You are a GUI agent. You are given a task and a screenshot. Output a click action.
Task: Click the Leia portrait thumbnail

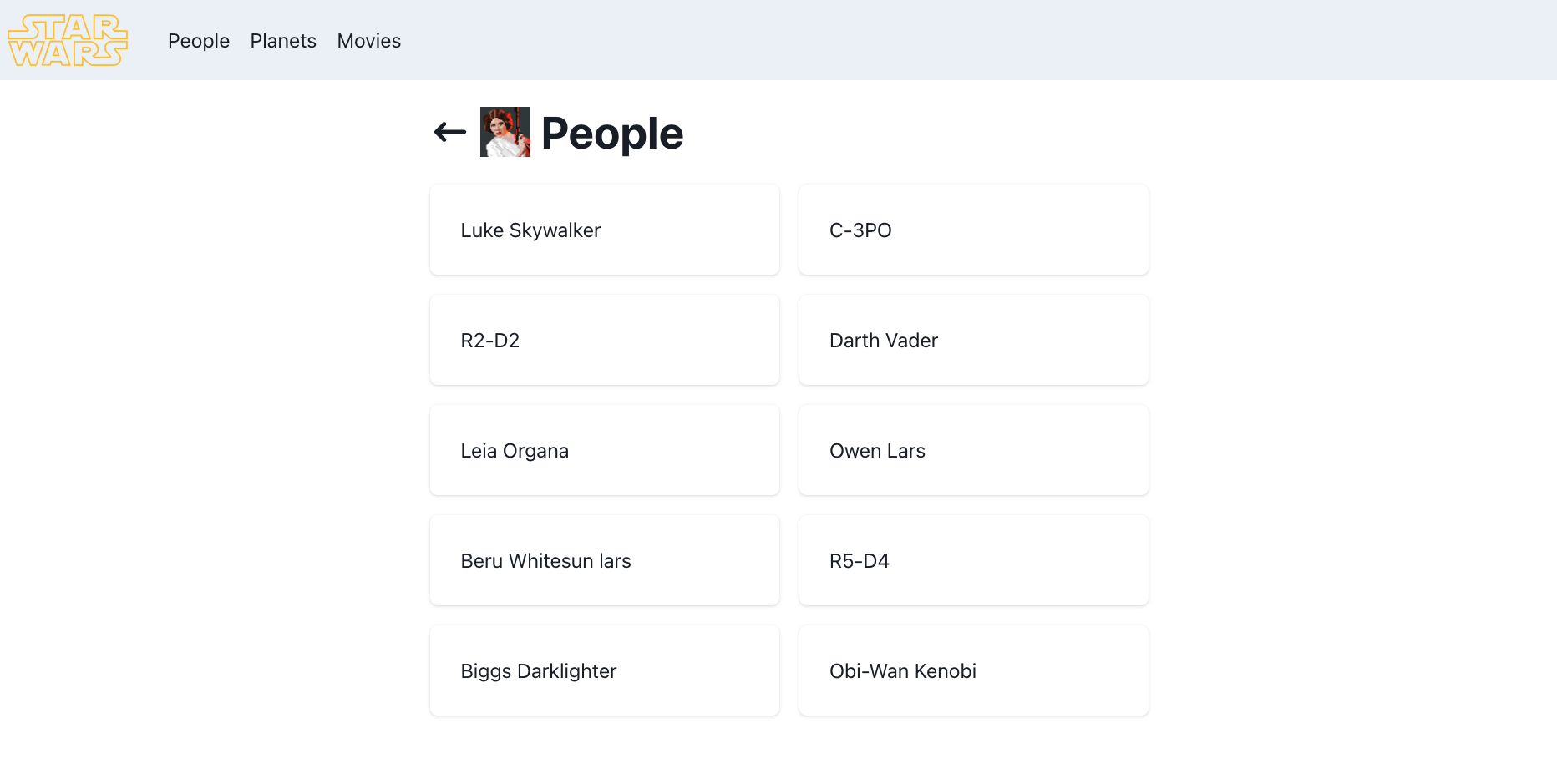(x=505, y=132)
